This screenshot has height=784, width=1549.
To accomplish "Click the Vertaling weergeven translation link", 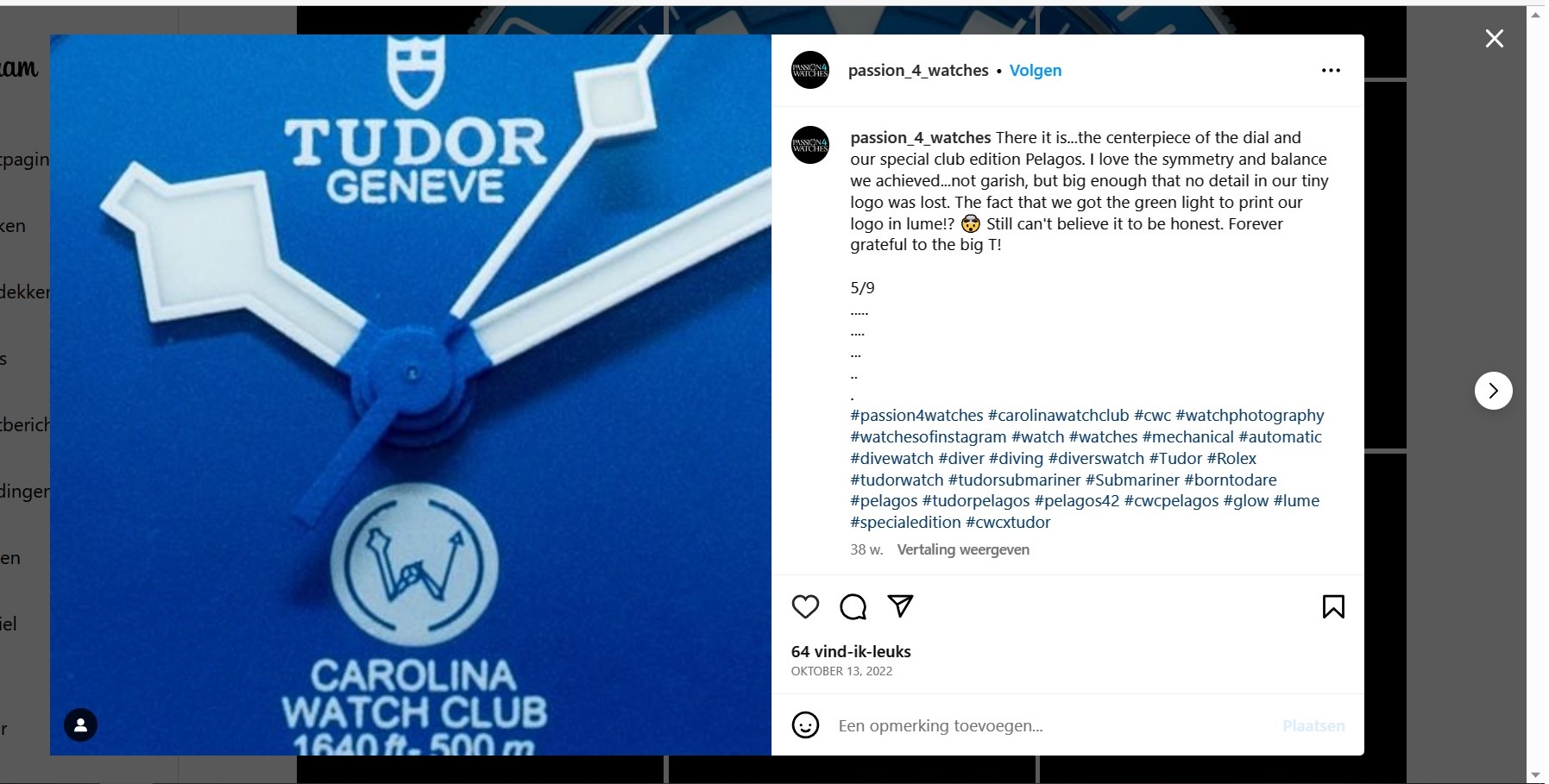I will (x=963, y=549).
